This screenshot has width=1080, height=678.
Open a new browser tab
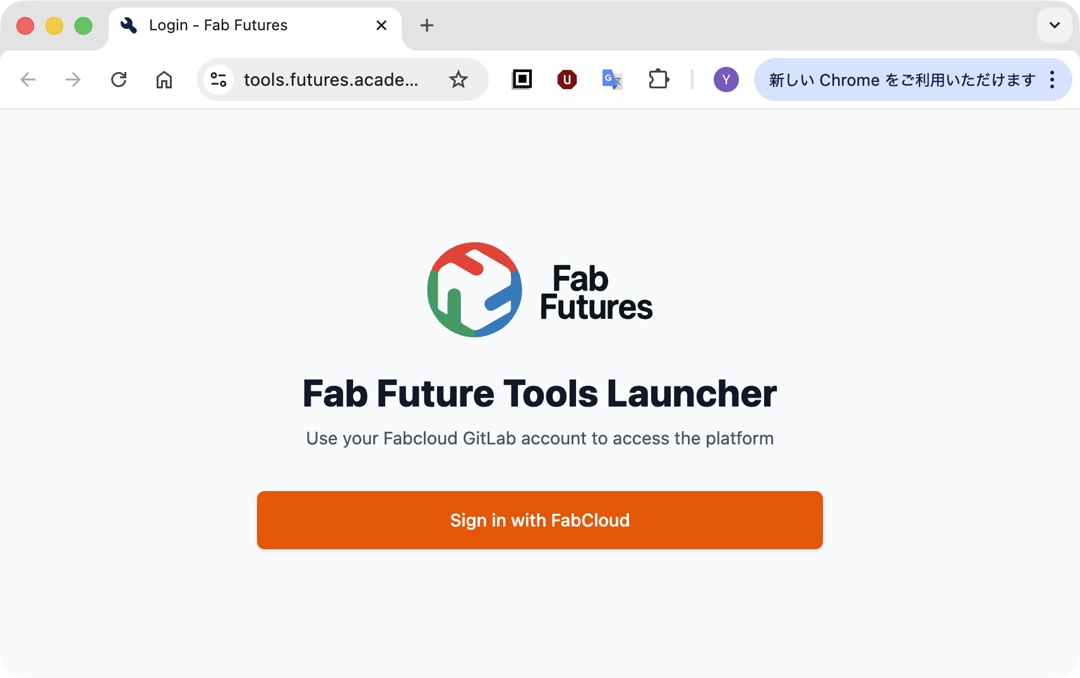coord(427,26)
